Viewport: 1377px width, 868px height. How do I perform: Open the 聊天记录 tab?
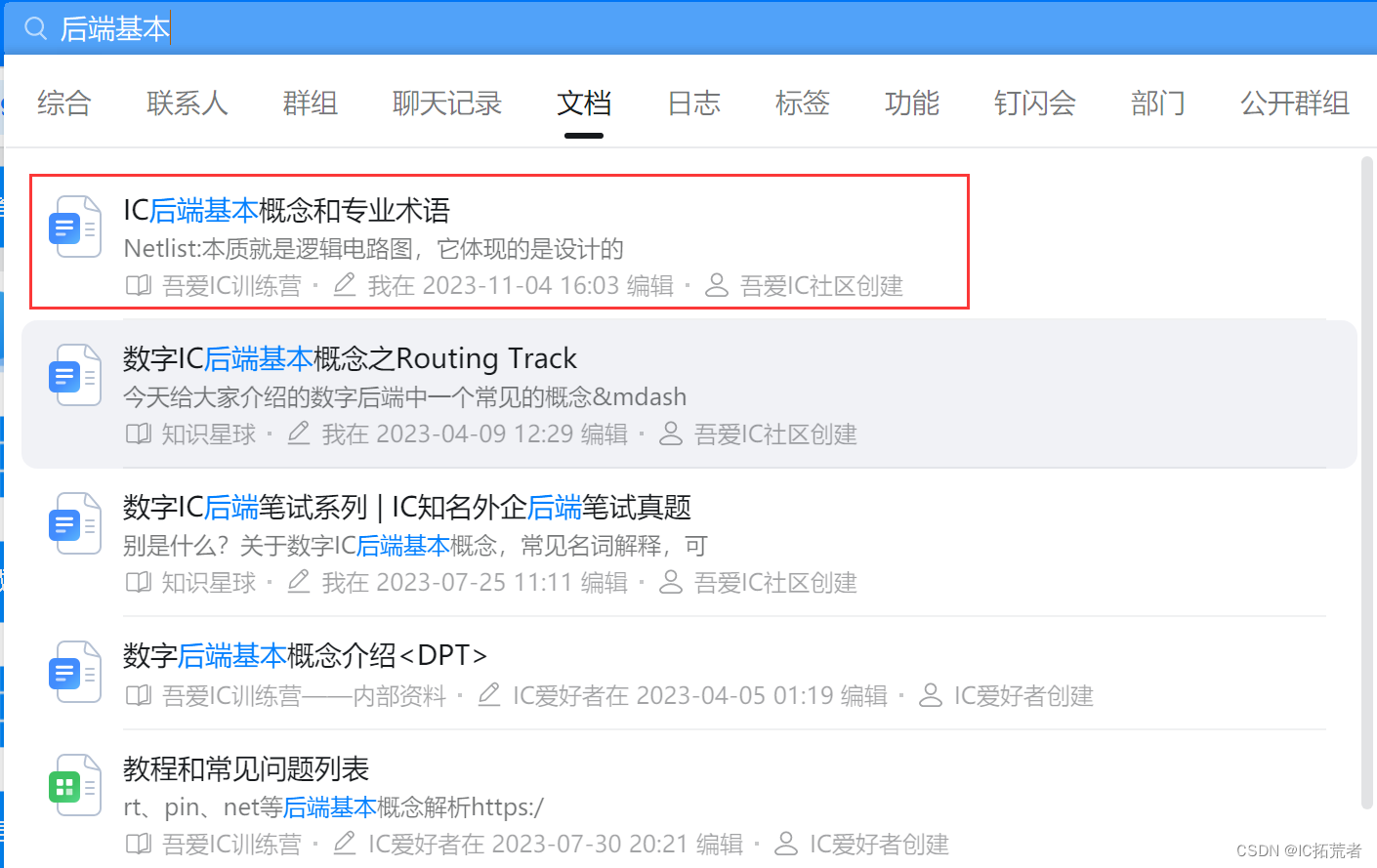coord(447,103)
